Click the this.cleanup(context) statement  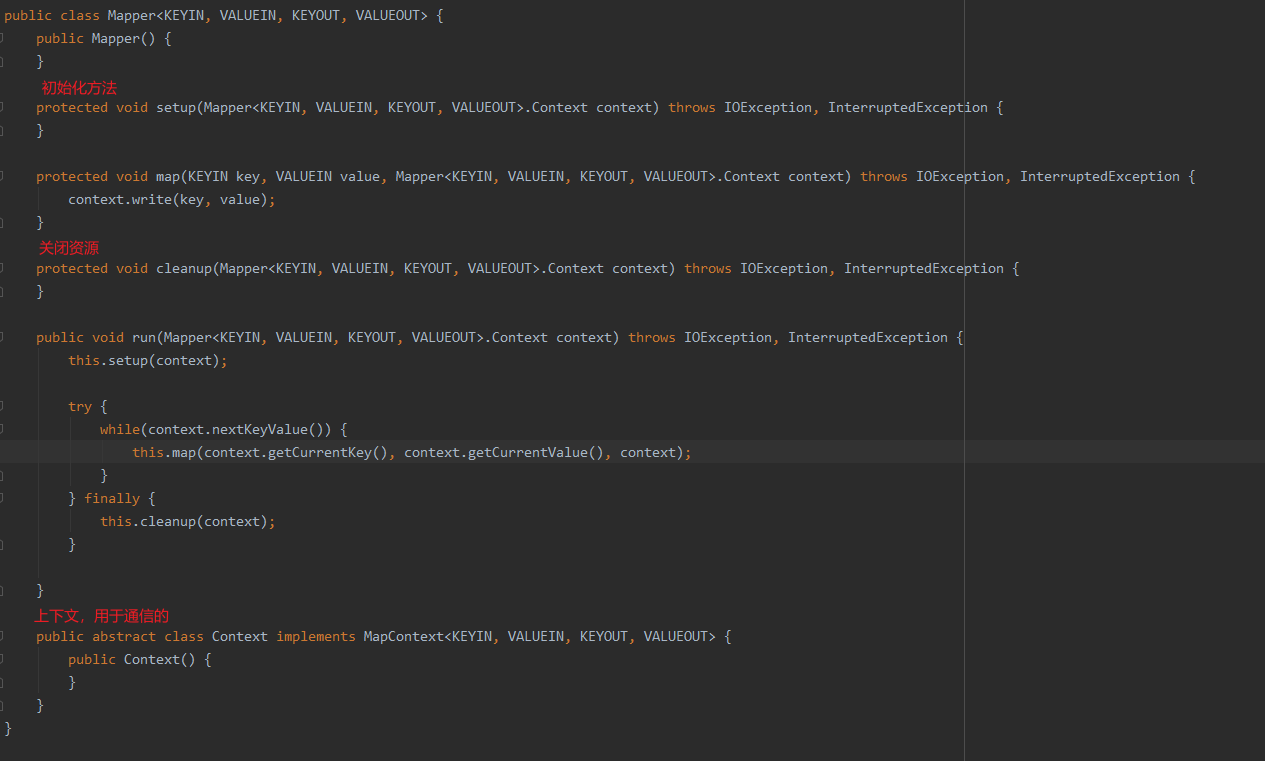click(x=188, y=521)
